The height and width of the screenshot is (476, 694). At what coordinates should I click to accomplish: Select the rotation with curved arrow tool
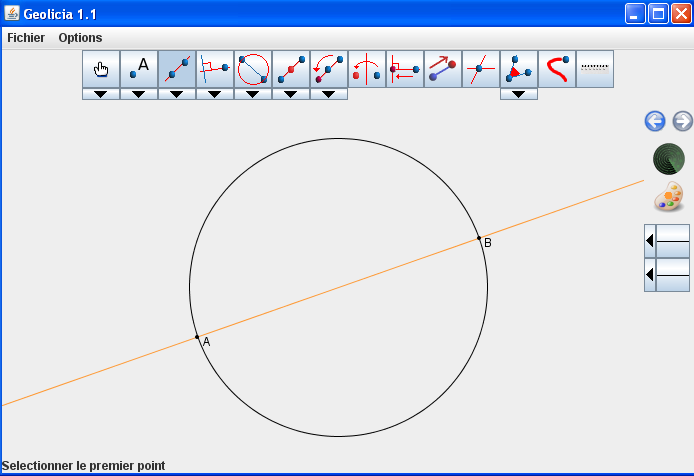[329, 69]
